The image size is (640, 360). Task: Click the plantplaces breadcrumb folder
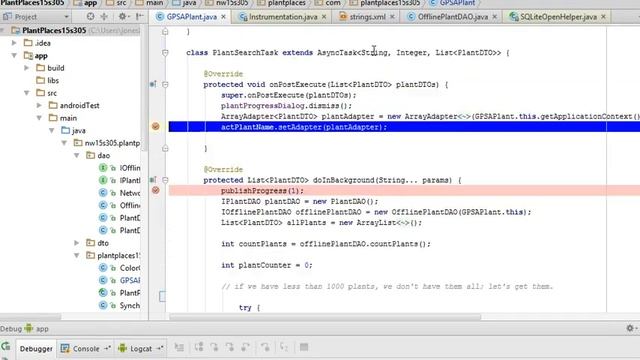[x=282, y=3]
